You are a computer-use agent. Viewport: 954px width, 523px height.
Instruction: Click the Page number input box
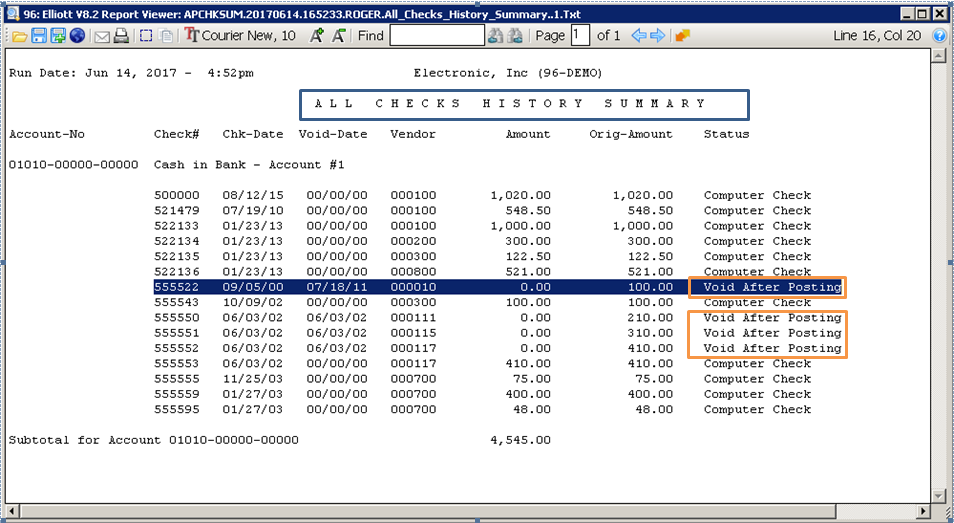click(581, 36)
